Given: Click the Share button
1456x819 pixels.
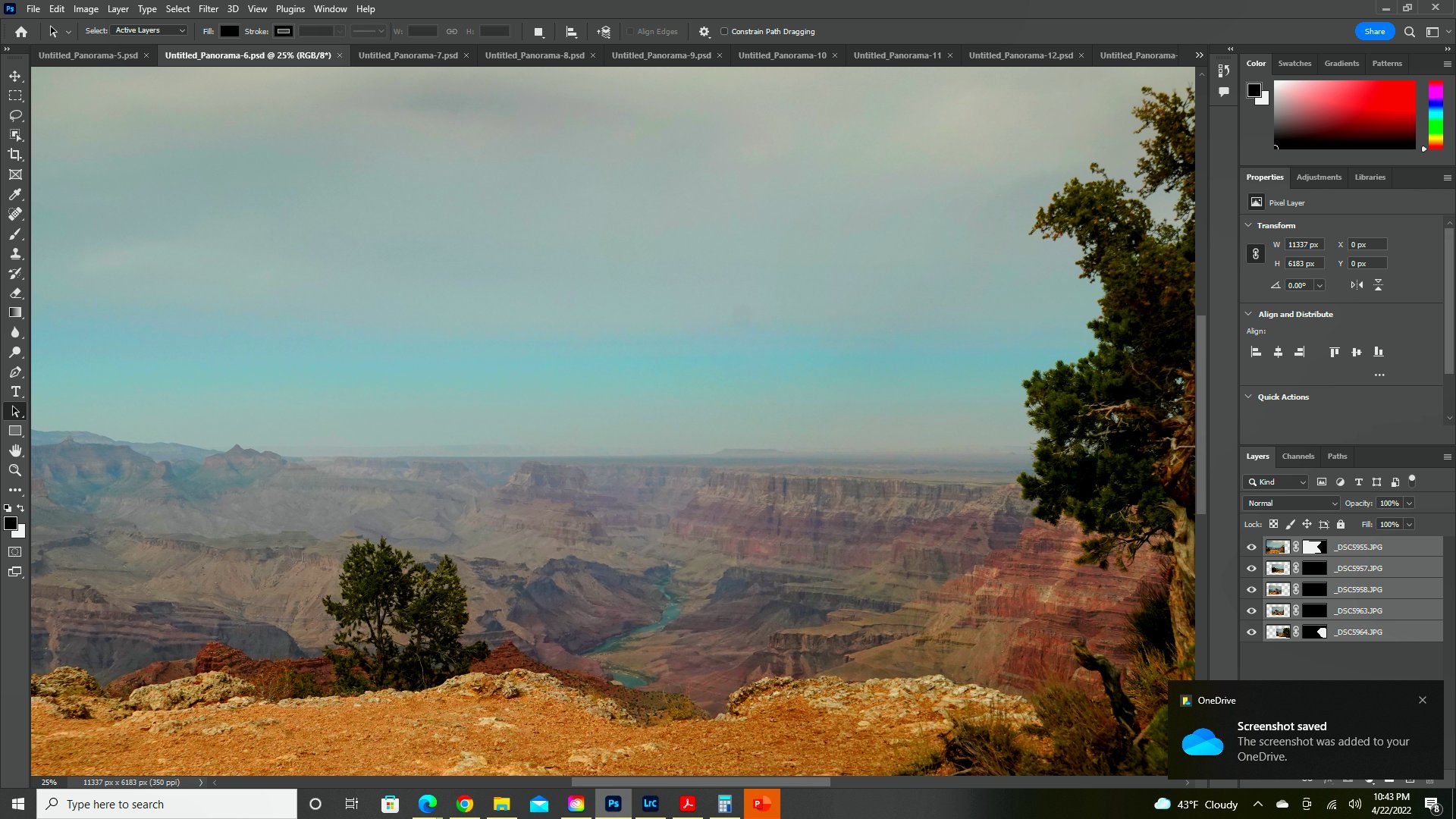Looking at the screenshot, I should [1374, 32].
